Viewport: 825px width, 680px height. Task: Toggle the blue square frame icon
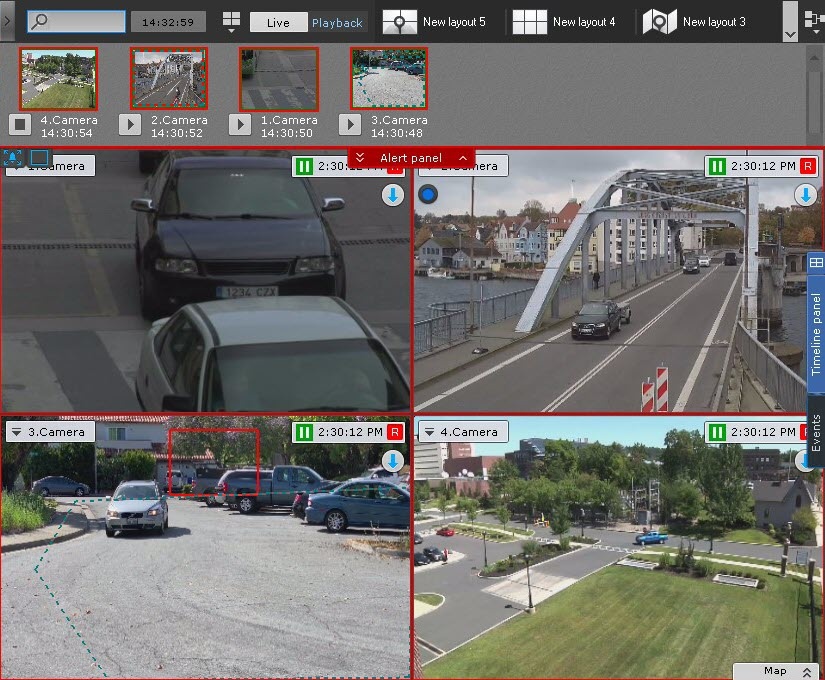point(39,157)
